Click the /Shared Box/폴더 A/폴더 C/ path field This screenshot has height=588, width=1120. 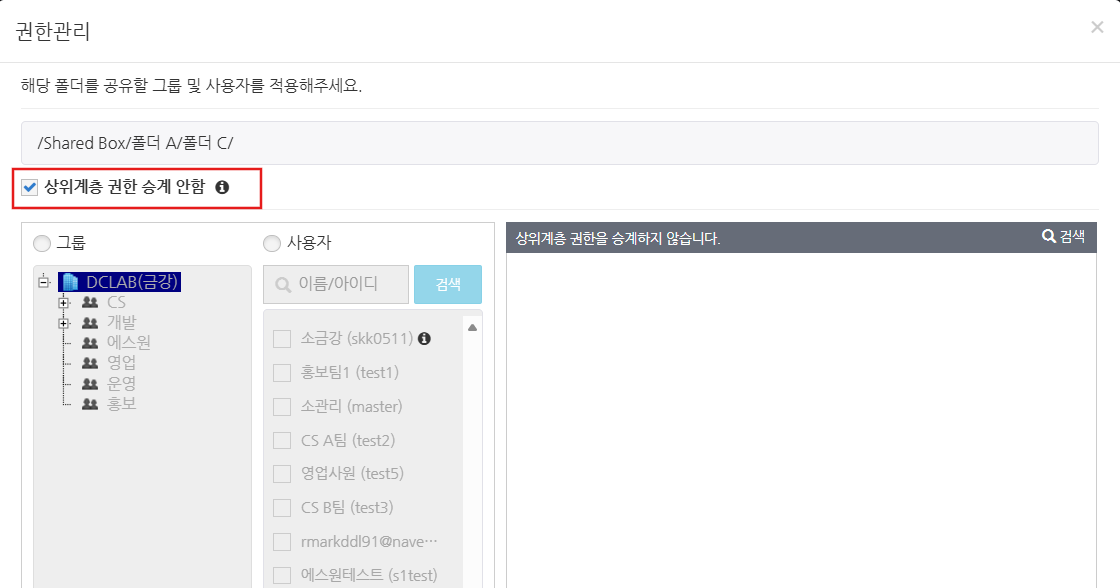coord(559,143)
